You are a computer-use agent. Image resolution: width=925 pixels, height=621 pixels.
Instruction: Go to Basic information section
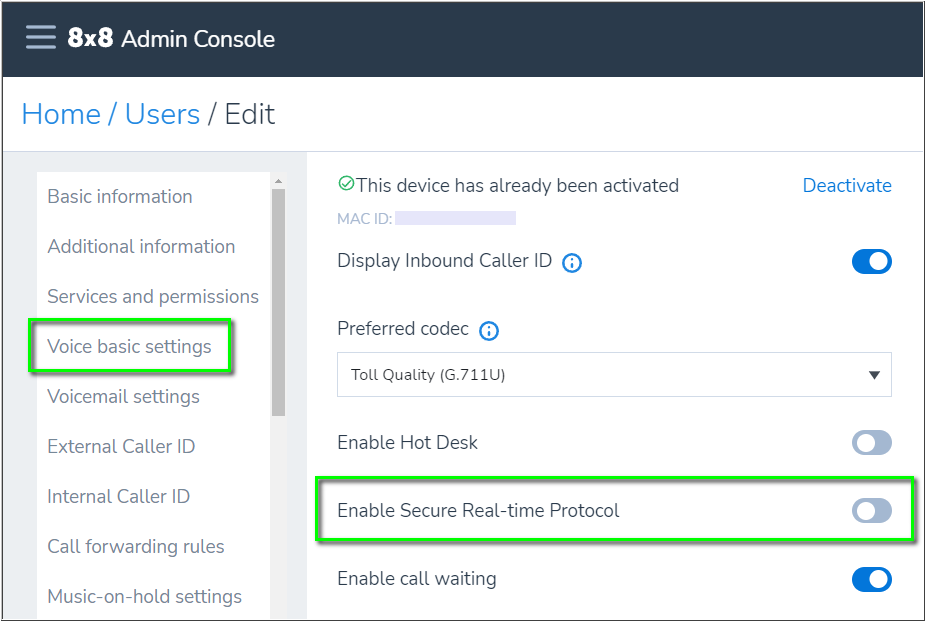tap(120, 196)
